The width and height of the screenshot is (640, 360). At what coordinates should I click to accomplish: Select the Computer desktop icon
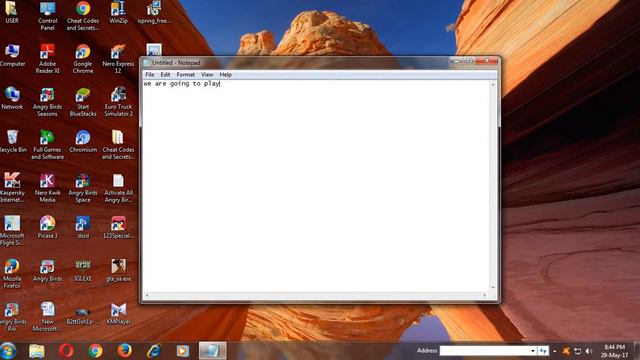tap(12, 55)
